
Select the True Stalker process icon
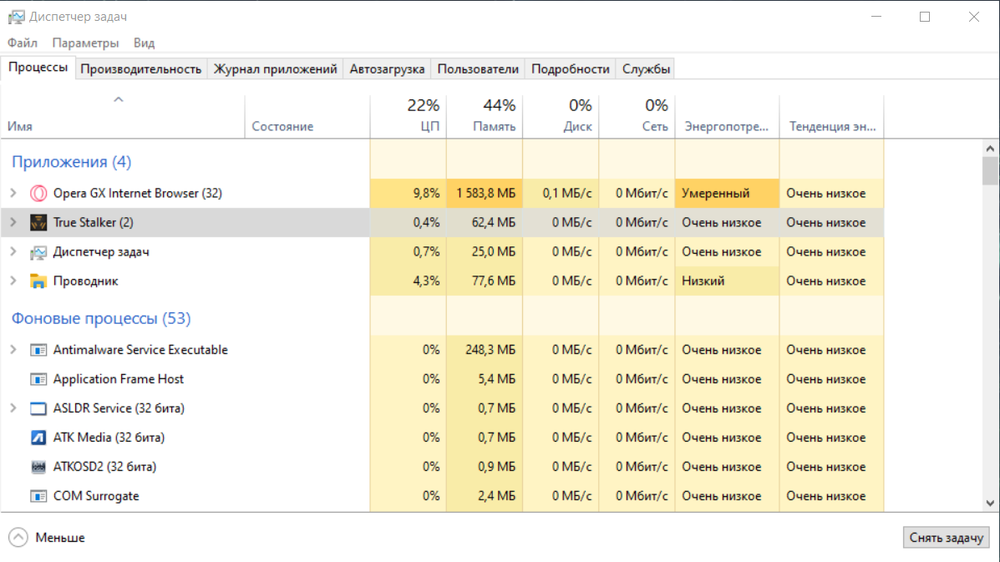coord(38,222)
